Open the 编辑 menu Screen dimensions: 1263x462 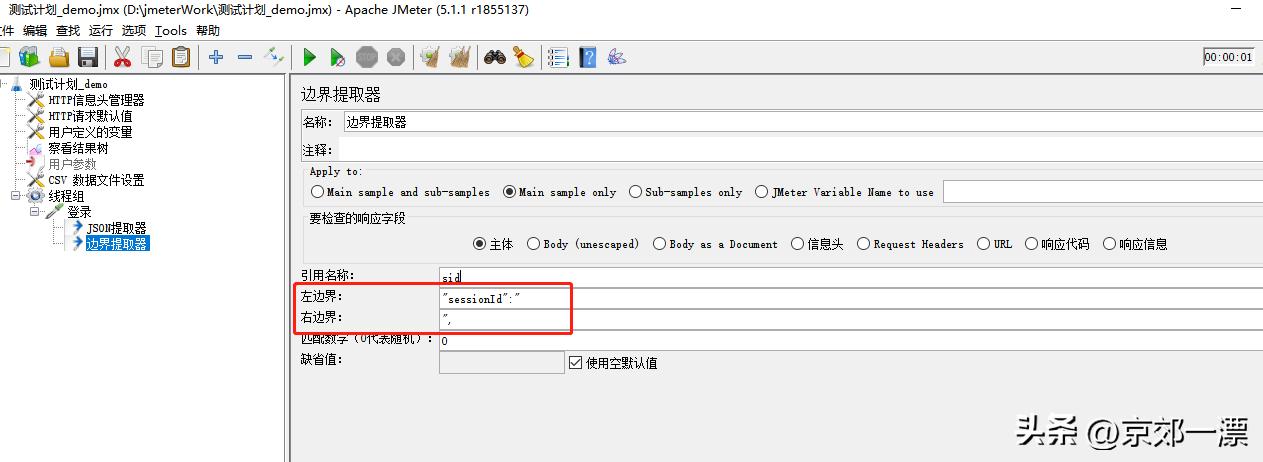pyautogui.click(x=35, y=31)
